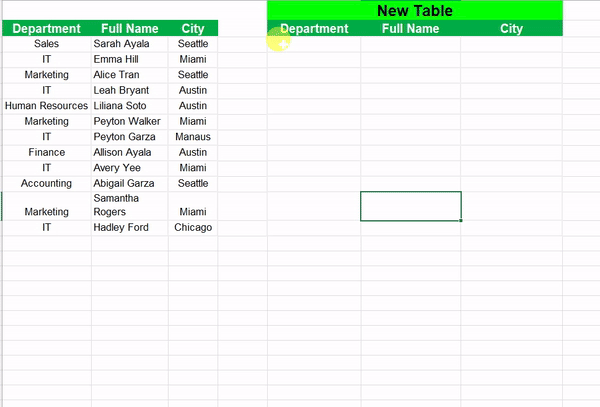
Task: Click the Avery Yee cell
Action: coord(130,168)
